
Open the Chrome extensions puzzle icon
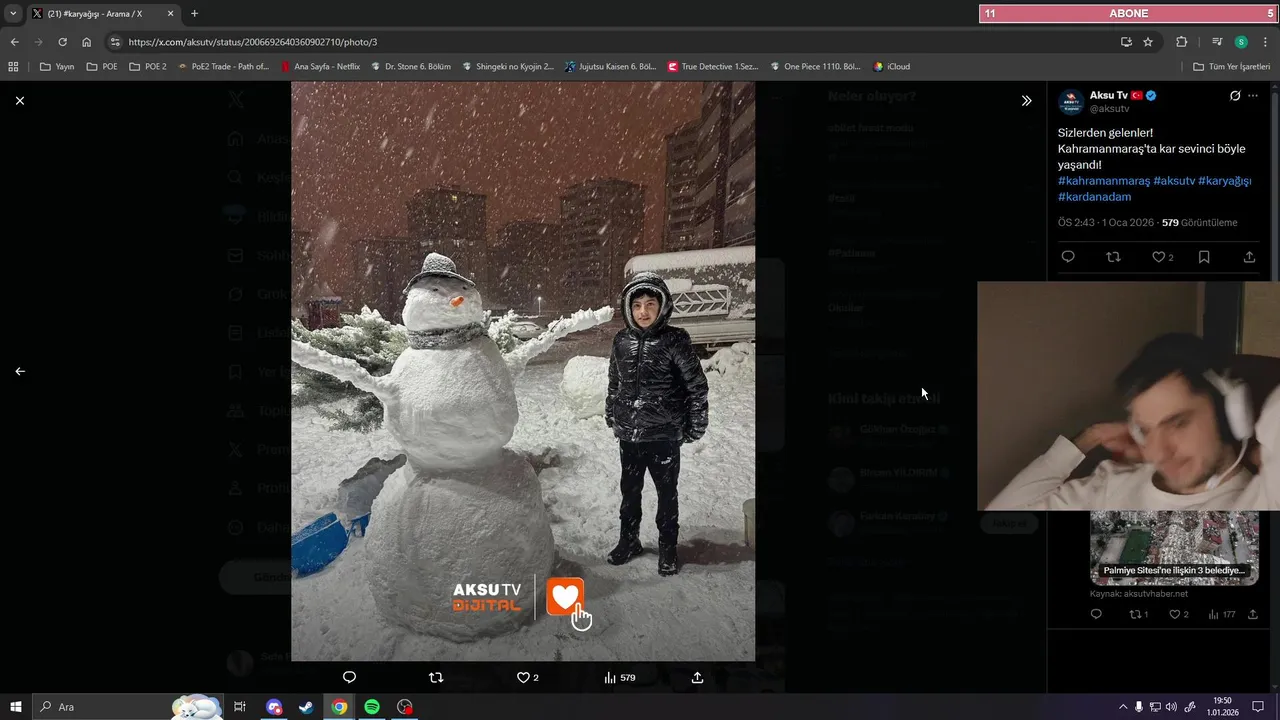(x=1181, y=42)
